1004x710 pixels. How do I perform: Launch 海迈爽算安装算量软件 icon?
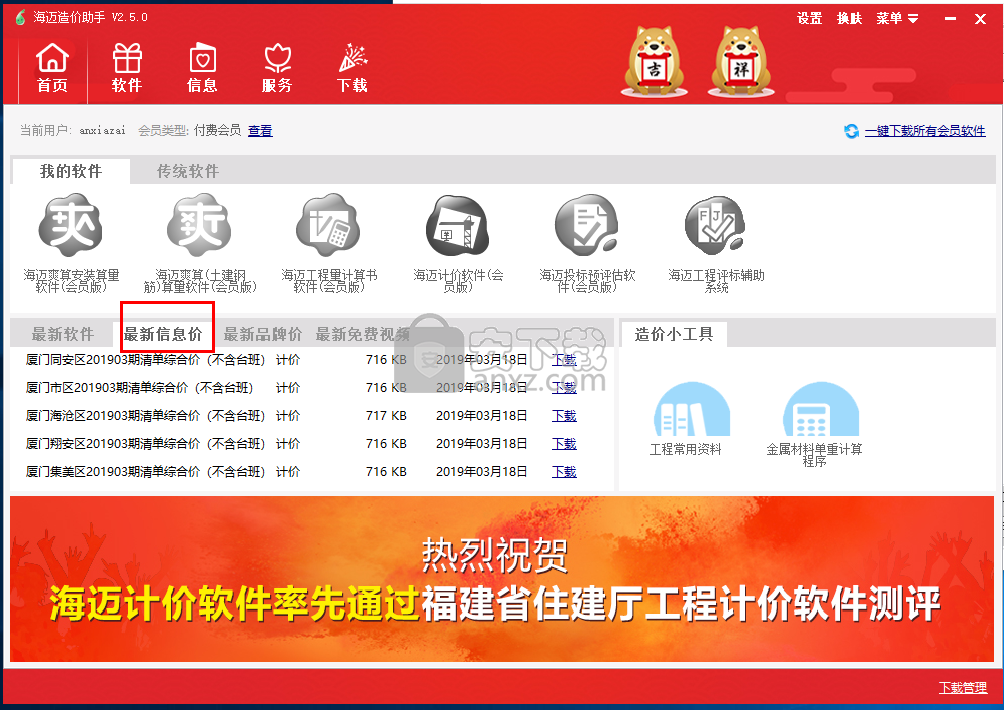70,225
